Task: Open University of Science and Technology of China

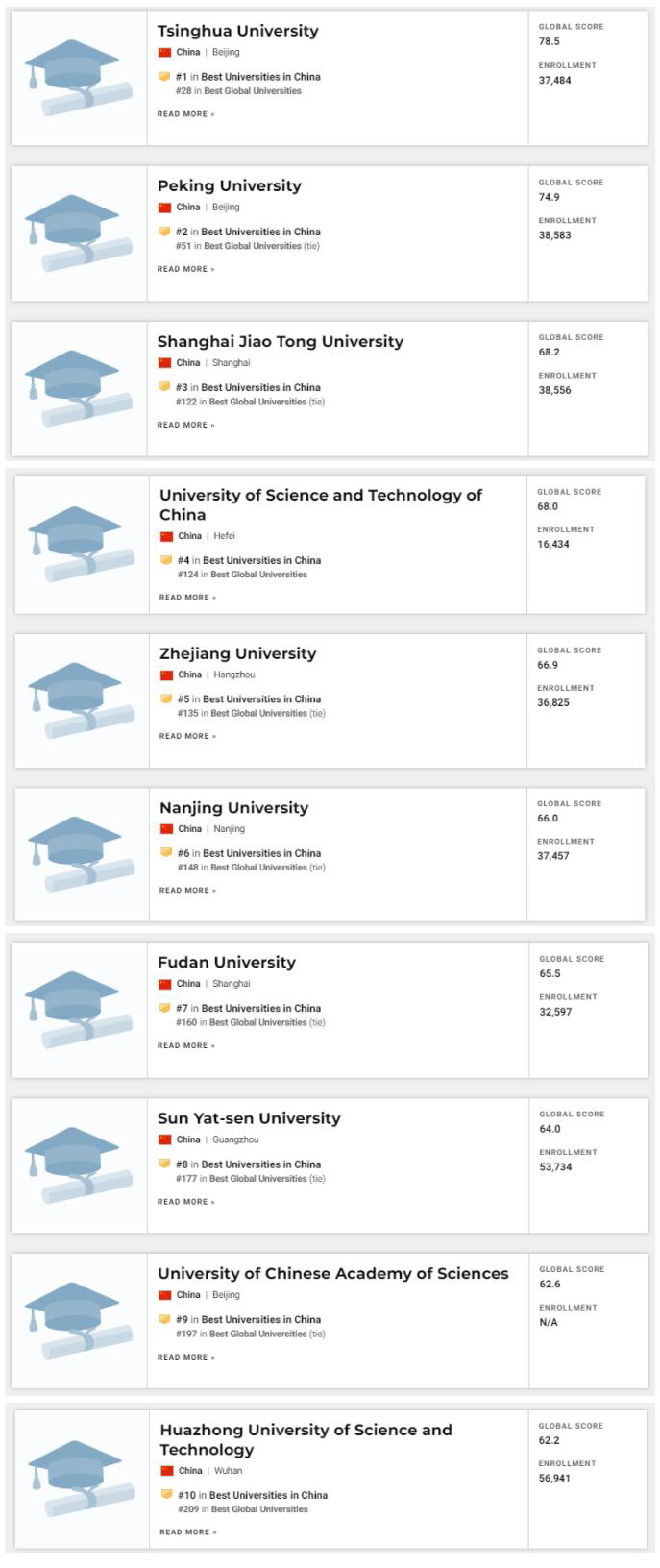Action: (320, 504)
